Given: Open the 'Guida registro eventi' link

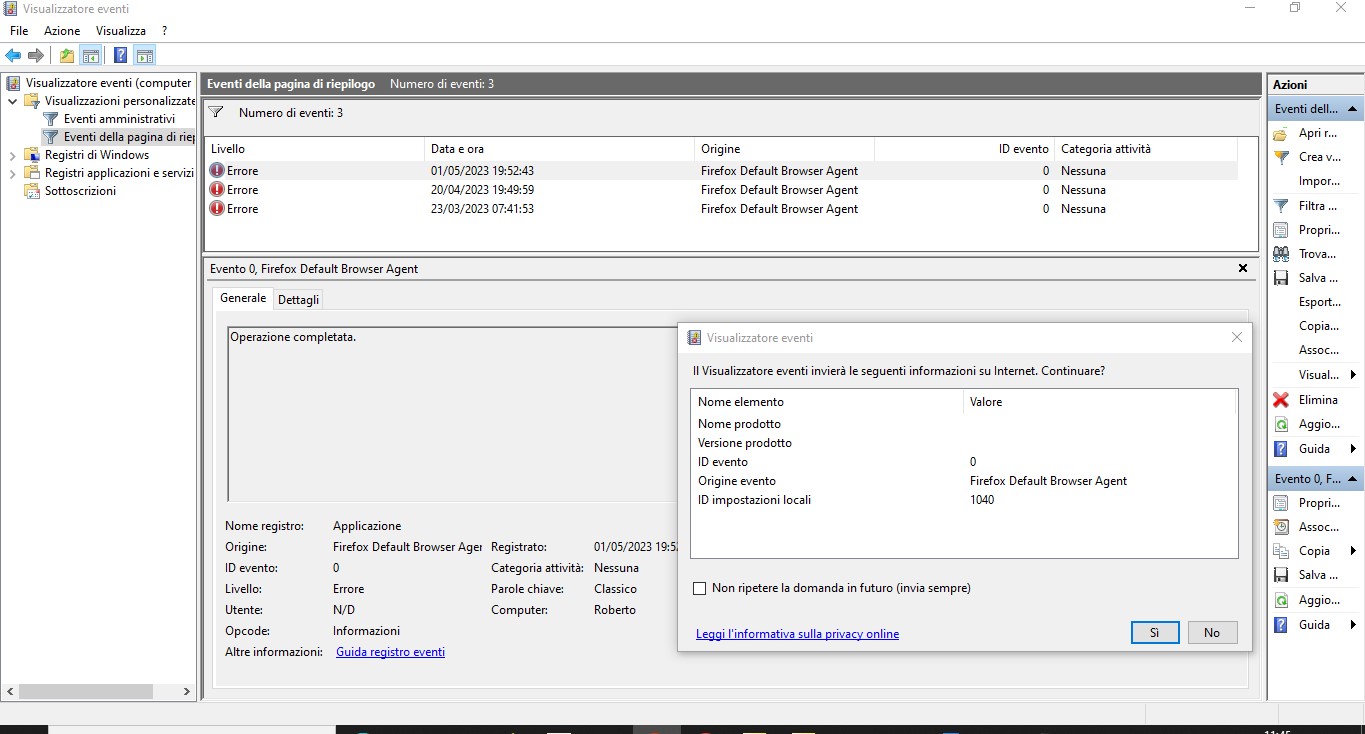Looking at the screenshot, I should coord(390,652).
